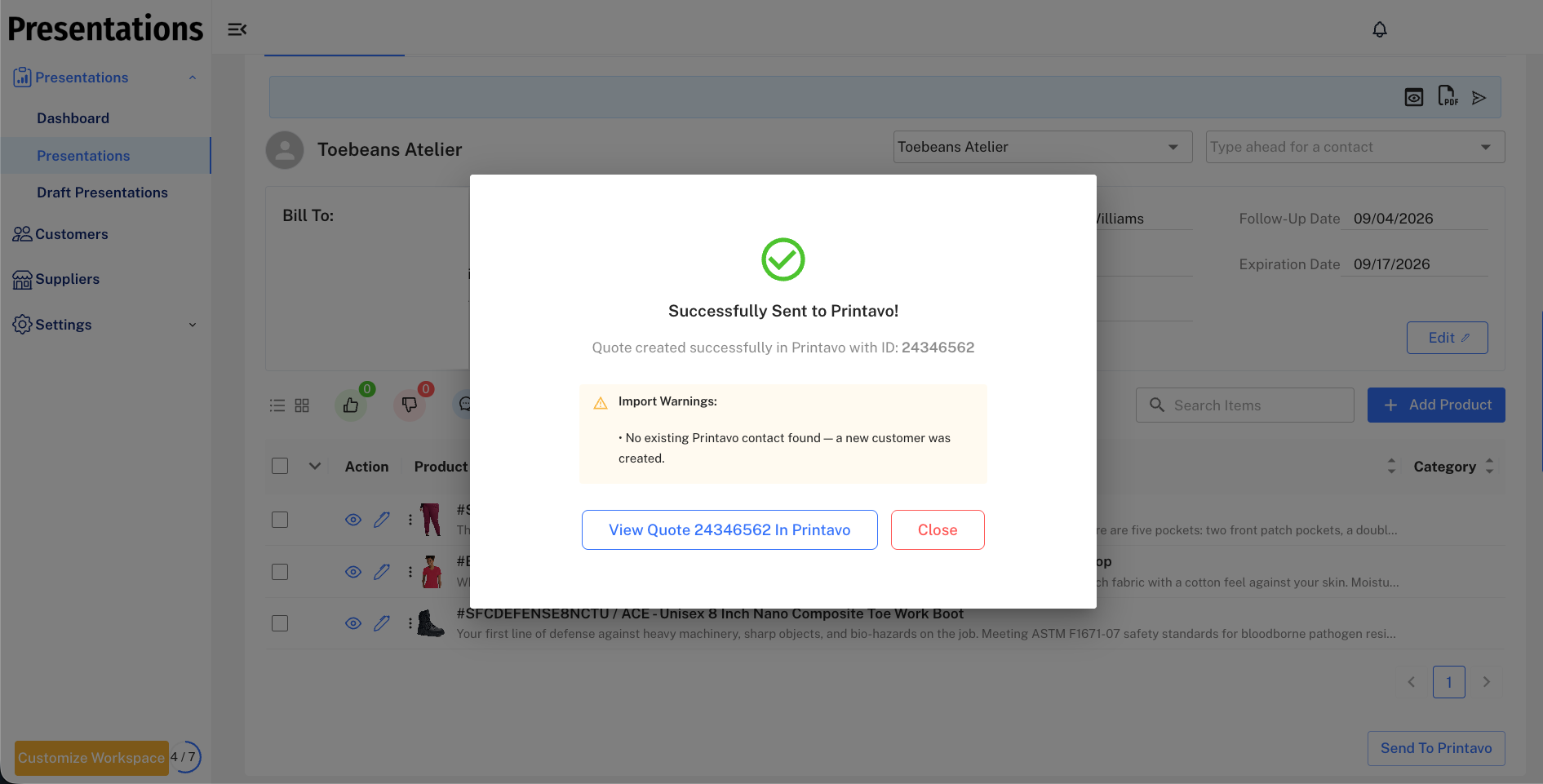
Task: Click the Settings gear icon in sidebar
Action: click(22, 325)
